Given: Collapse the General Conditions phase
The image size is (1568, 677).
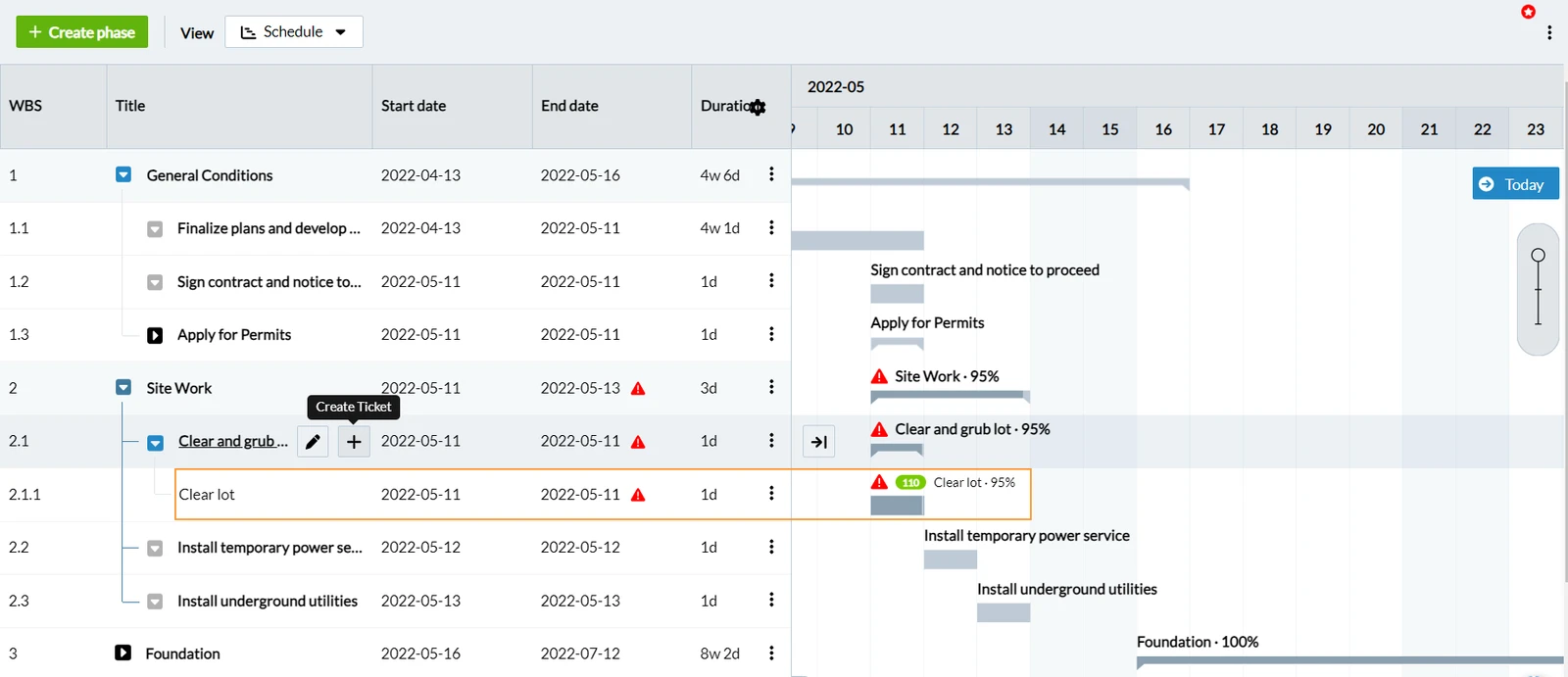Looking at the screenshot, I should 123,174.
